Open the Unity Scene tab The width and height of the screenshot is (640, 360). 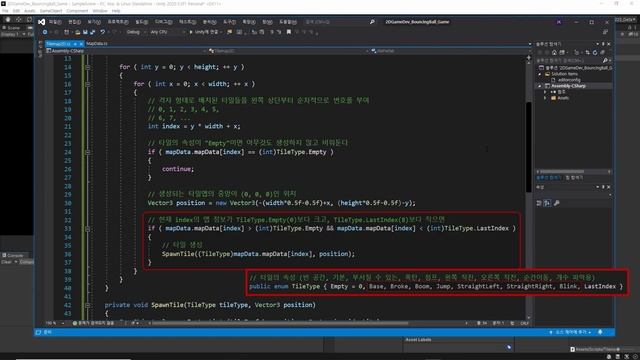coord(11,28)
